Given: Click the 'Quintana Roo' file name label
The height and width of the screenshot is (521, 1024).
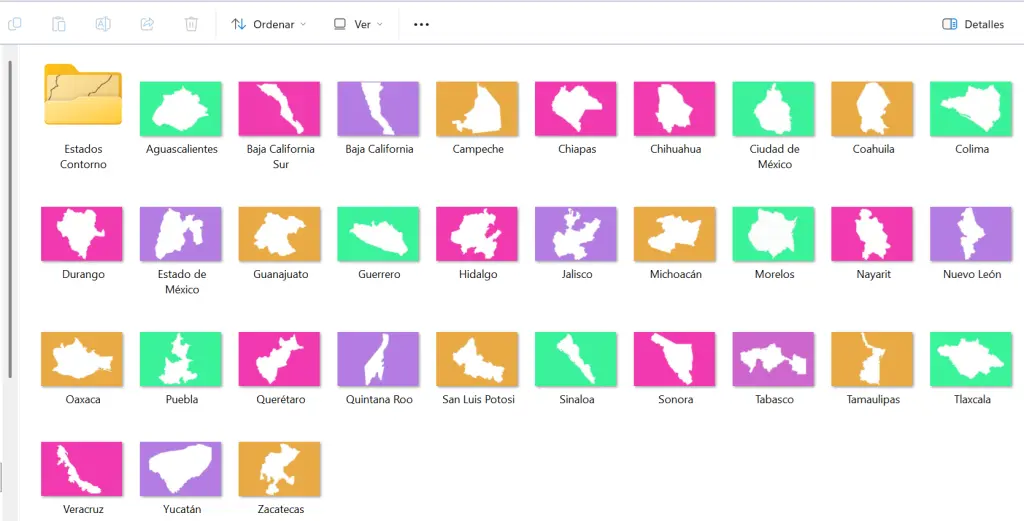Looking at the screenshot, I should [379, 400].
